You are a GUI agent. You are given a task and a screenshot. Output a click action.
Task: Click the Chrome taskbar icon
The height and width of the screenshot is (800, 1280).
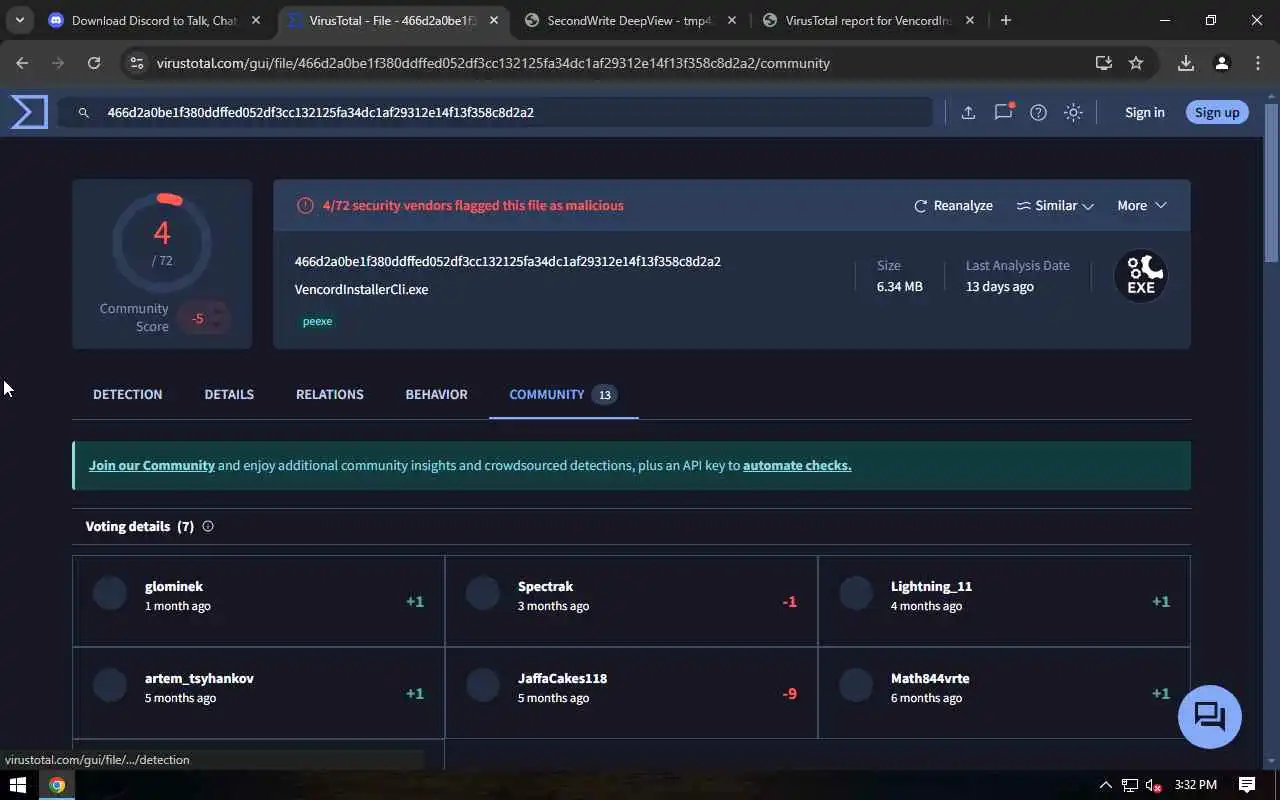(57, 785)
